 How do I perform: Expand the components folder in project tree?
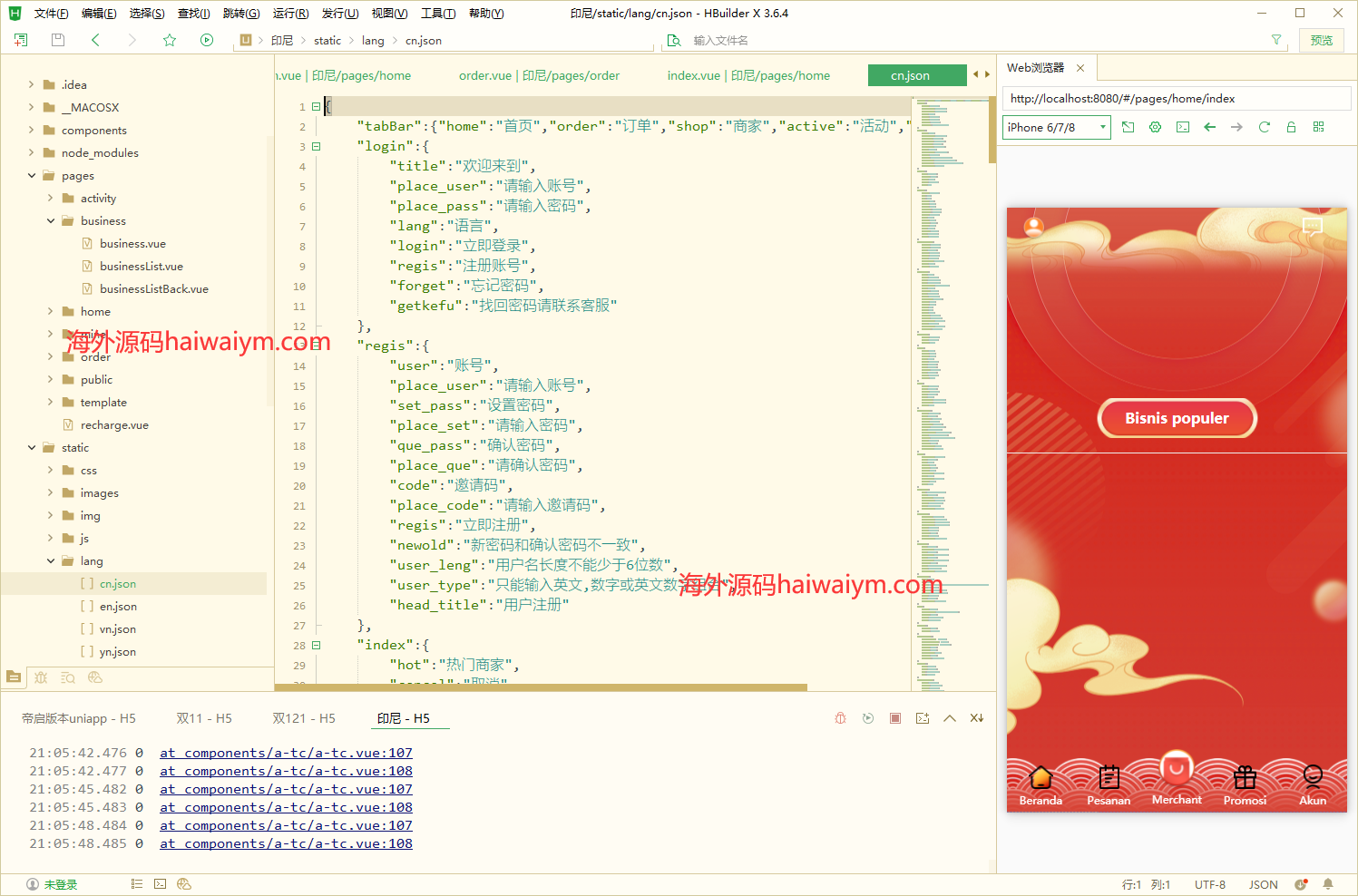32,131
